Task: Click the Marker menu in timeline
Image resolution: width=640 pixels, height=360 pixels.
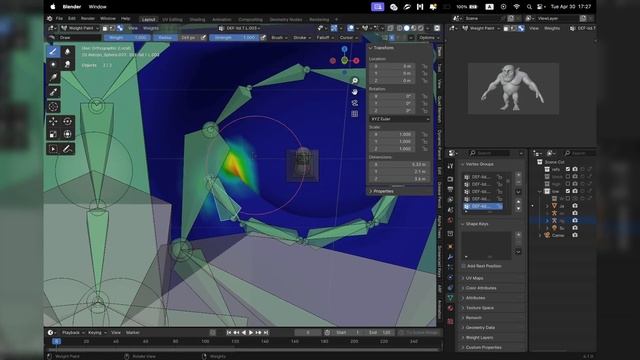Action: pyautogui.click(x=133, y=333)
